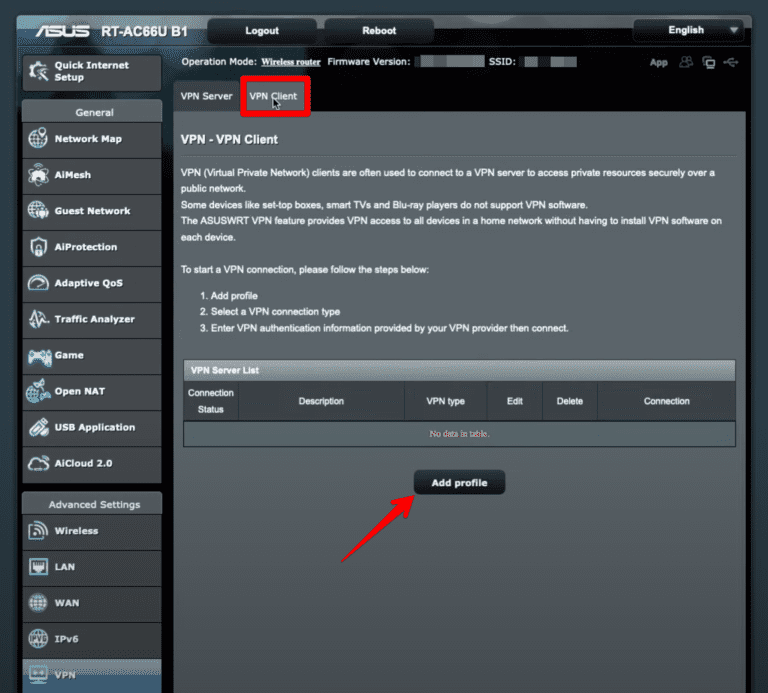The height and width of the screenshot is (693, 768).
Task: Click the Game controller icon
Action: pyautogui.click(x=39, y=357)
